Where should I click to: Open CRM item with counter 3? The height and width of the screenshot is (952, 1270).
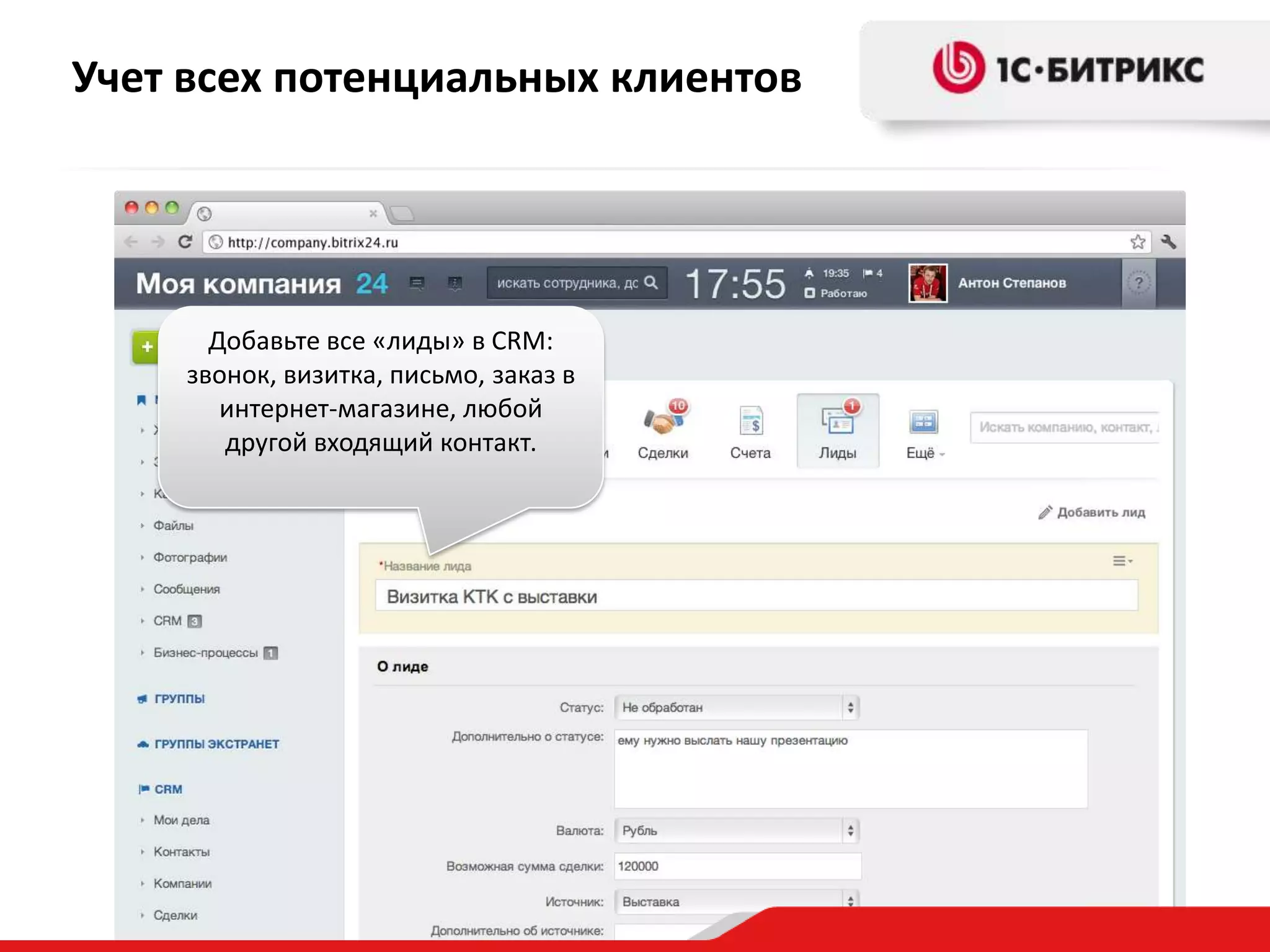point(177,620)
